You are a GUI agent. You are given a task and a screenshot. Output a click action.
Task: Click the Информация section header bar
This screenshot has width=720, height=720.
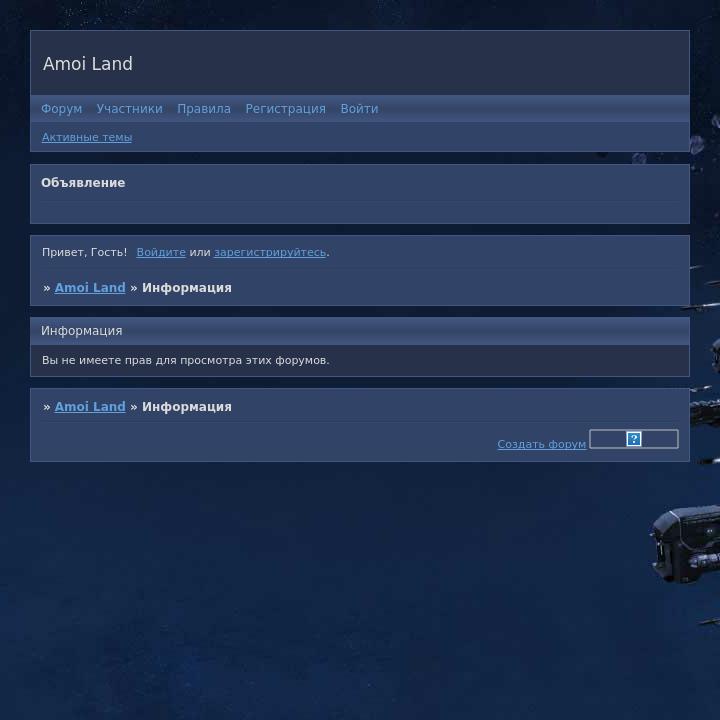(82, 331)
